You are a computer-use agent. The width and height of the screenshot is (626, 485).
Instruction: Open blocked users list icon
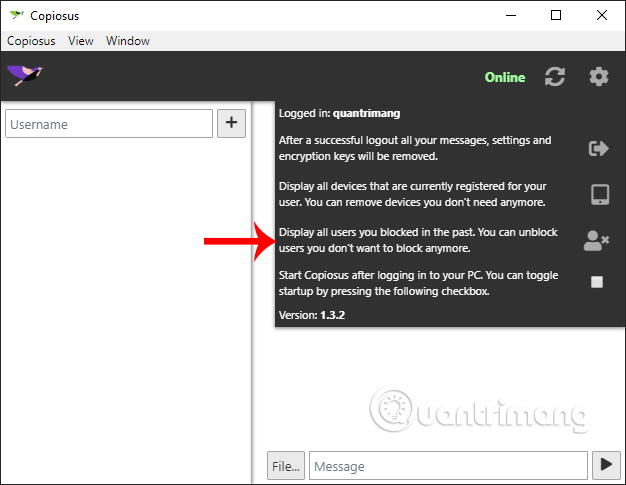(x=596, y=241)
